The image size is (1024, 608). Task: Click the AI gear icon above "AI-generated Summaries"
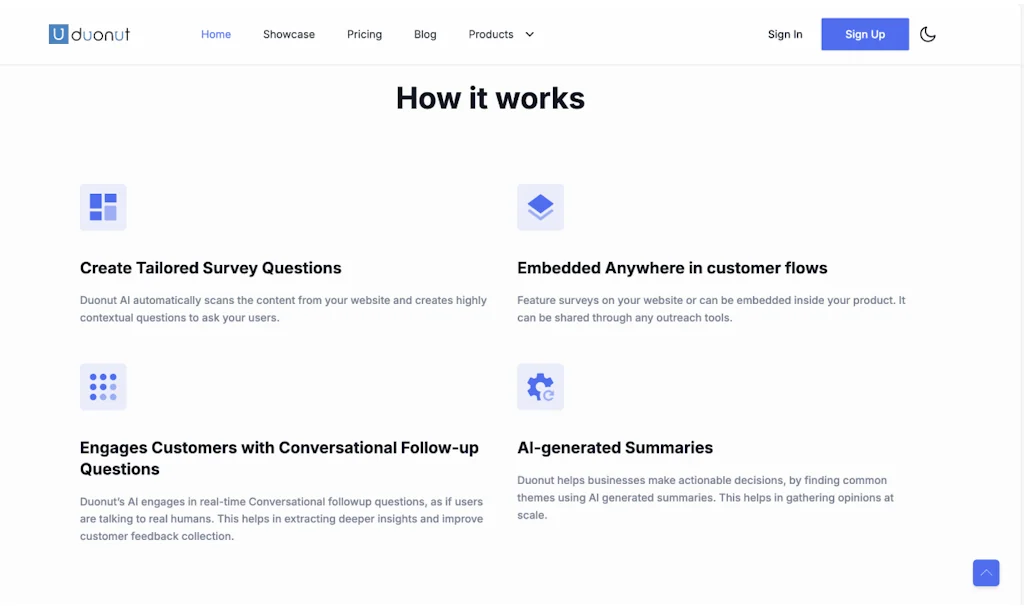[x=540, y=386]
